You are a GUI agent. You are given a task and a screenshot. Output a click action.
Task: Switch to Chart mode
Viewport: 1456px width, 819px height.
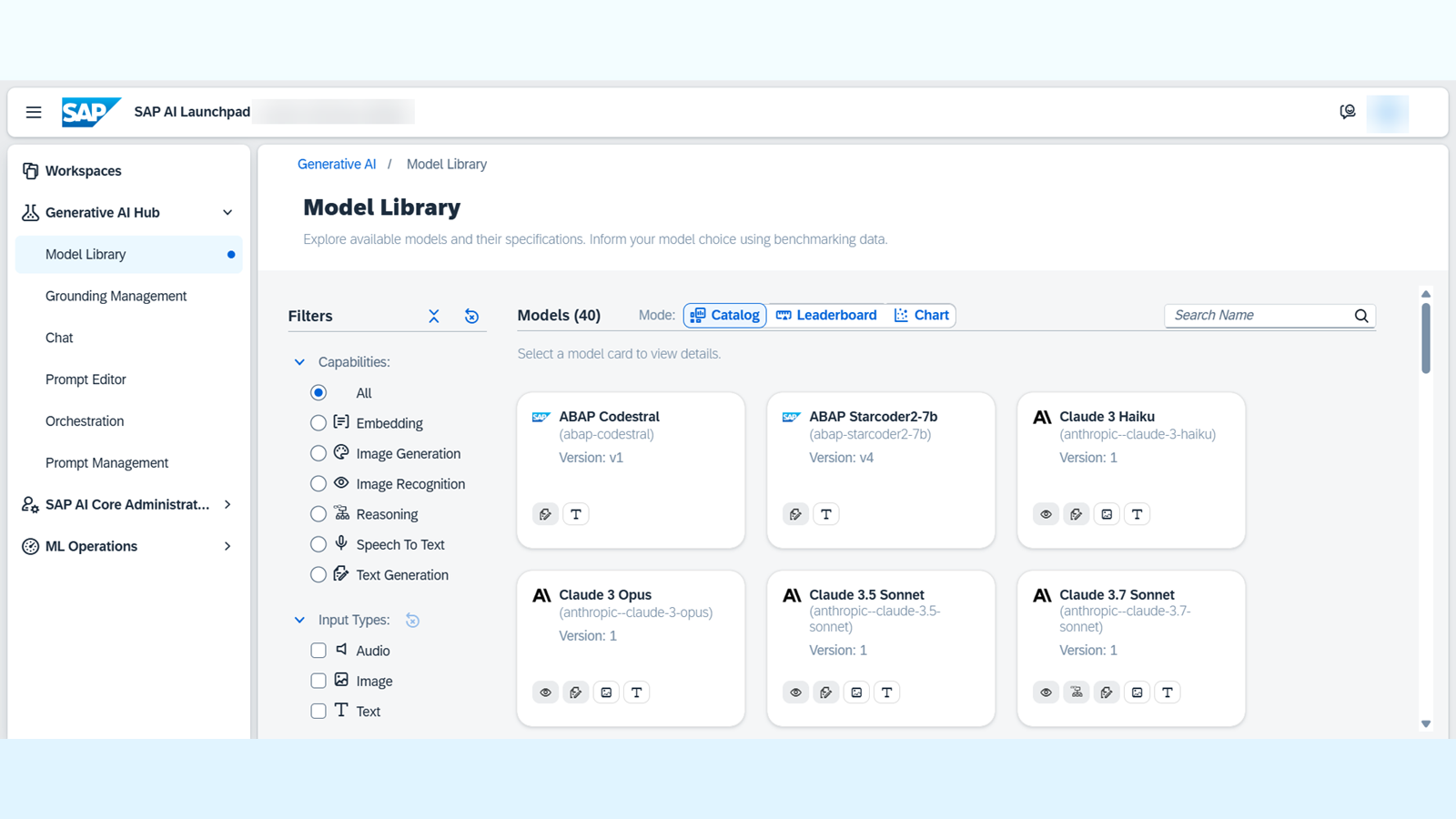click(x=922, y=316)
